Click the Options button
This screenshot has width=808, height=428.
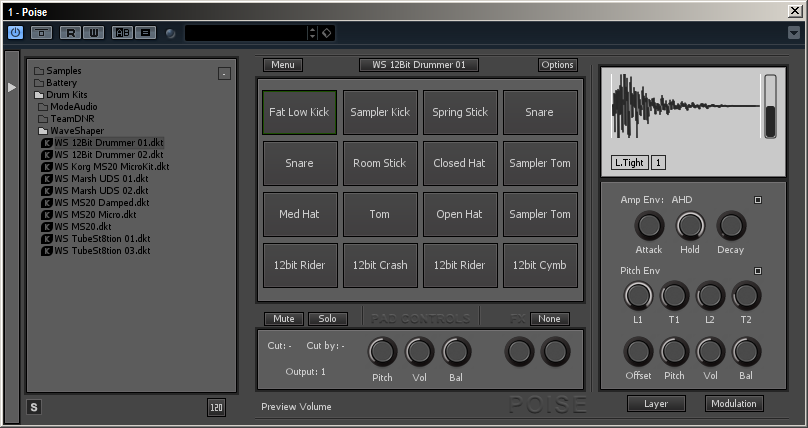point(558,65)
